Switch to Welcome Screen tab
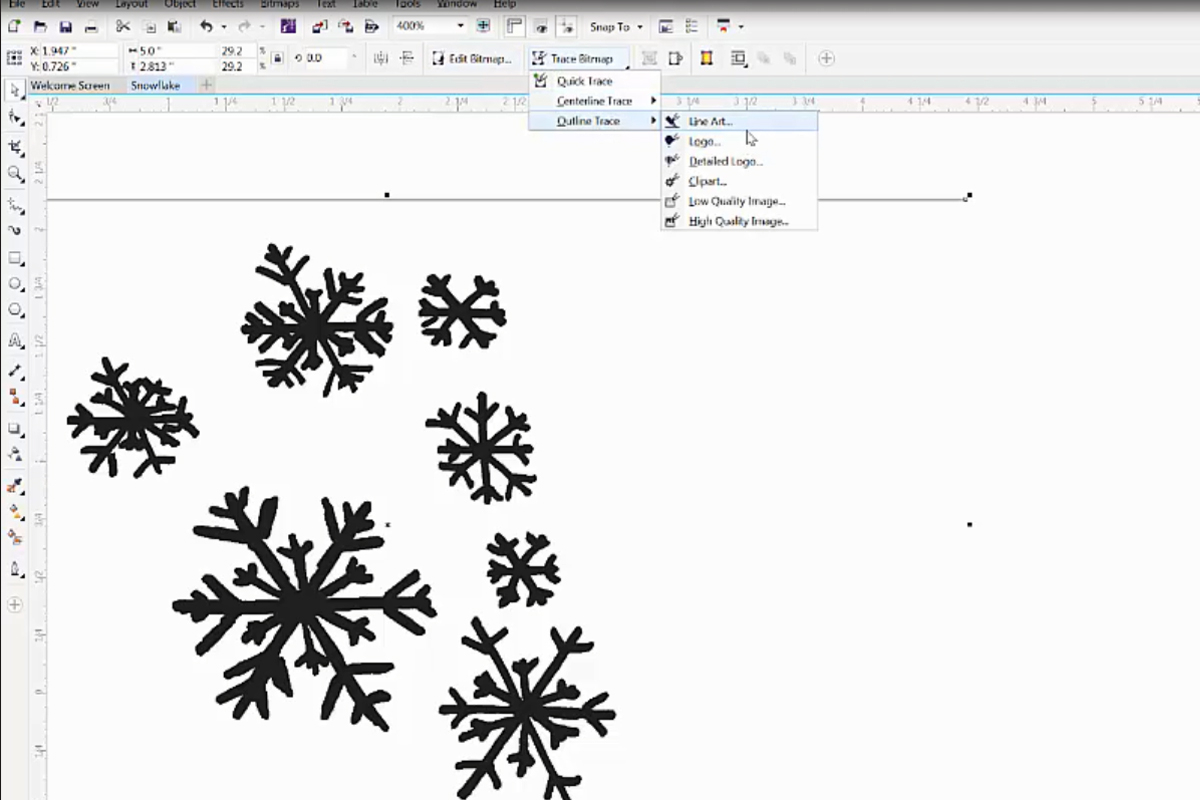 pyautogui.click(x=70, y=86)
